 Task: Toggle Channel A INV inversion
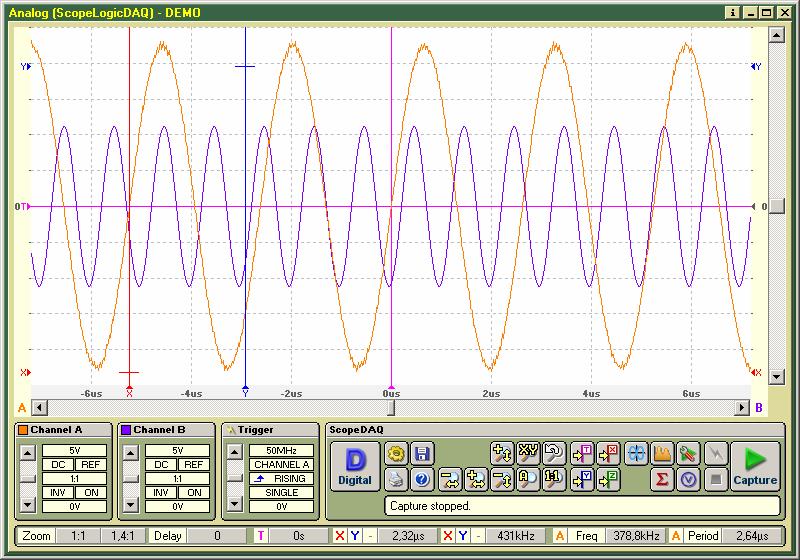(x=58, y=493)
